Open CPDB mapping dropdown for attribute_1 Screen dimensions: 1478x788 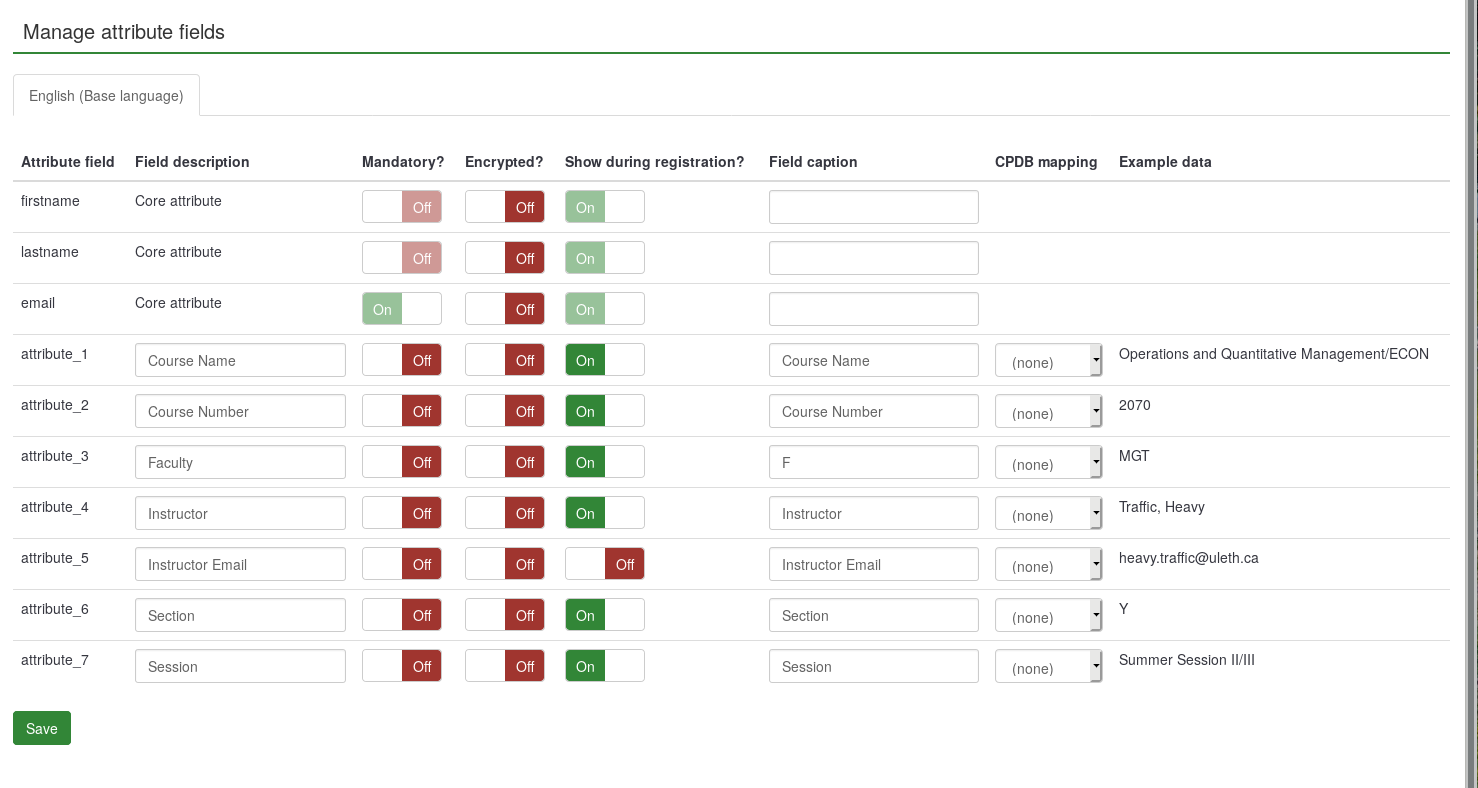(x=1048, y=361)
